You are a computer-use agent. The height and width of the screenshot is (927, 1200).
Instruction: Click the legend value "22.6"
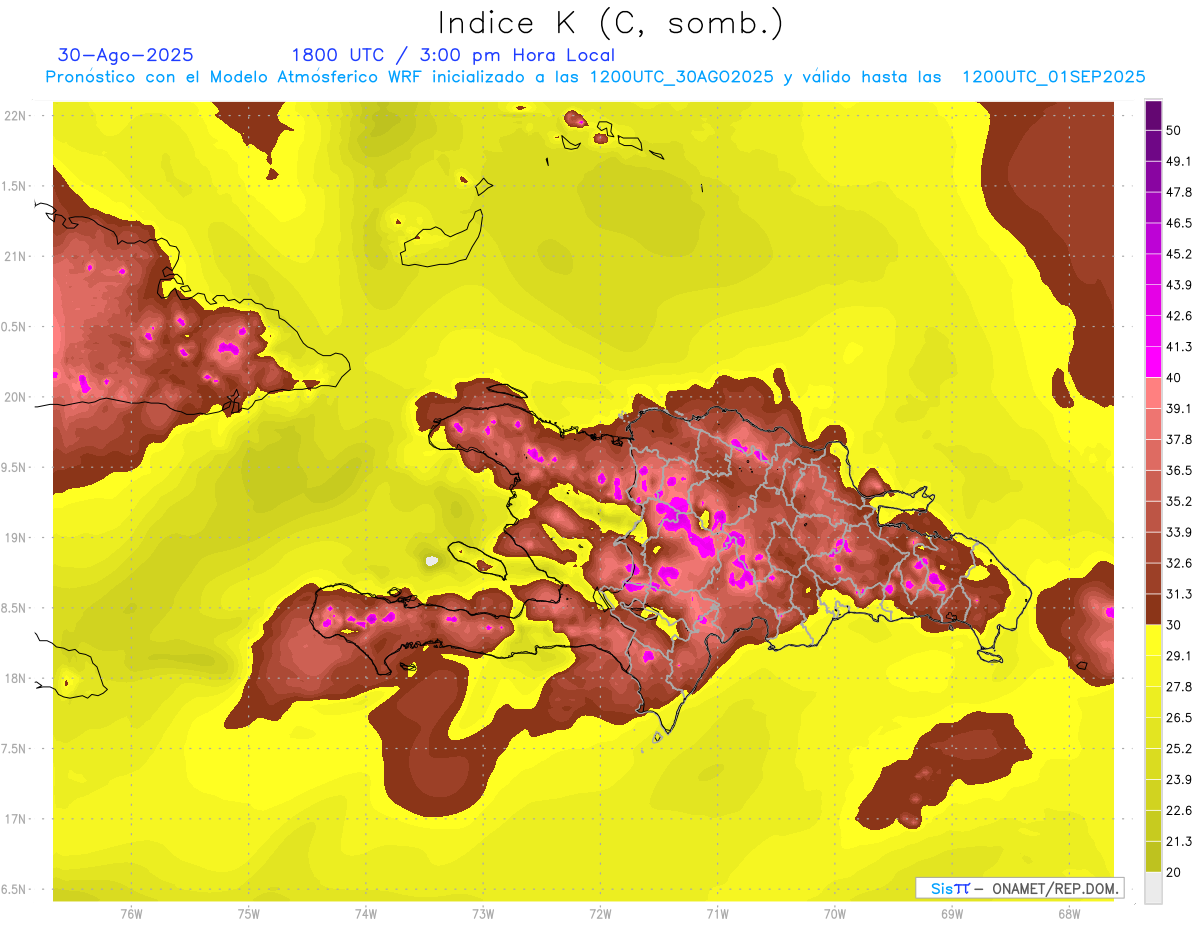[1179, 811]
